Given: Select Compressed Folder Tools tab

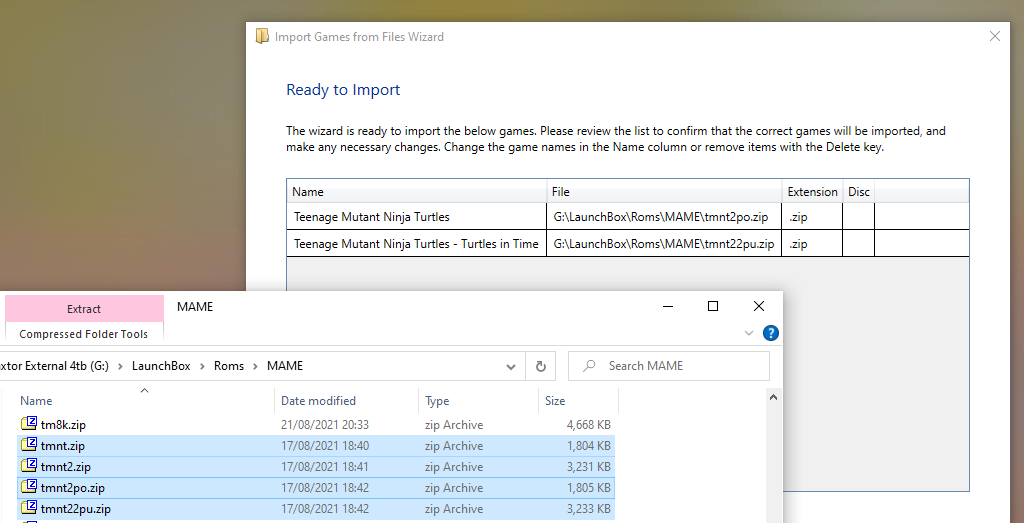Looking at the screenshot, I should pos(84,334).
